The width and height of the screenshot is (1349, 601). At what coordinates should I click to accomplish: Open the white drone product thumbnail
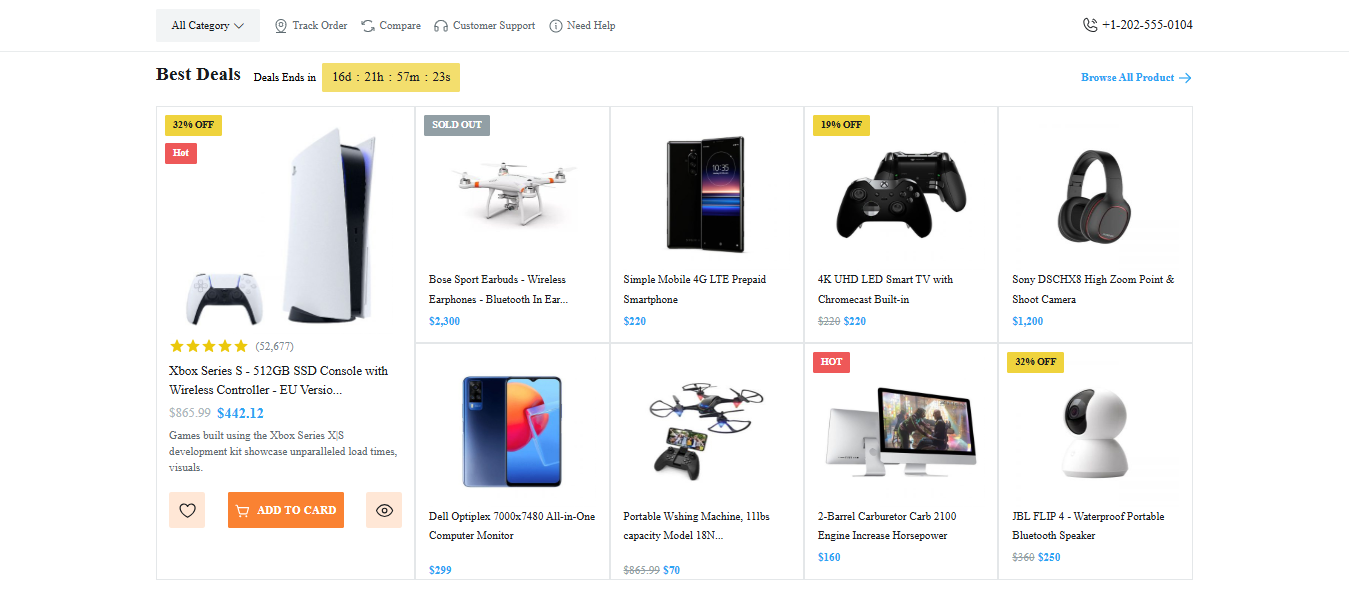coord(512,190)
